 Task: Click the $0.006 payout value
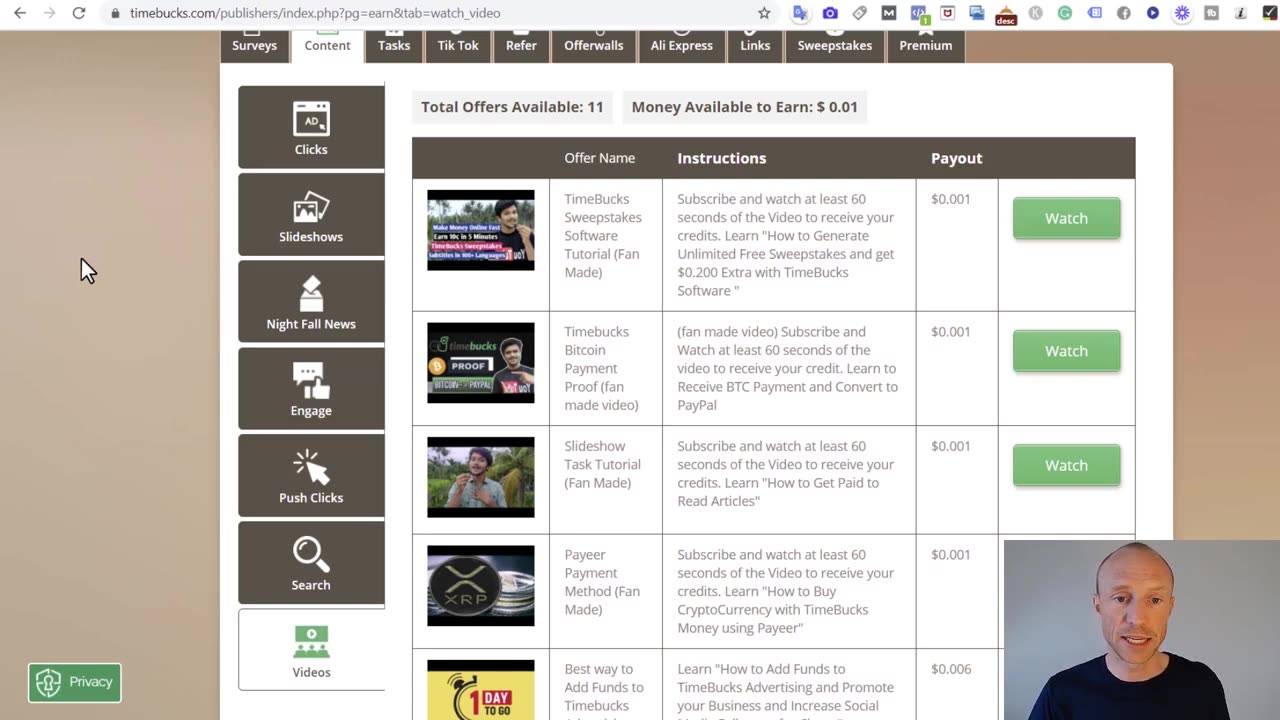[951, 669]
